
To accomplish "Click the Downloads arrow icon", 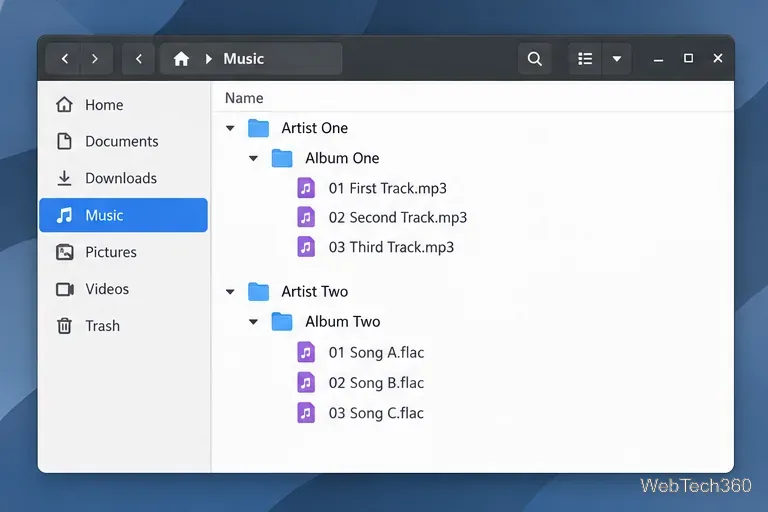I will 64,178.
